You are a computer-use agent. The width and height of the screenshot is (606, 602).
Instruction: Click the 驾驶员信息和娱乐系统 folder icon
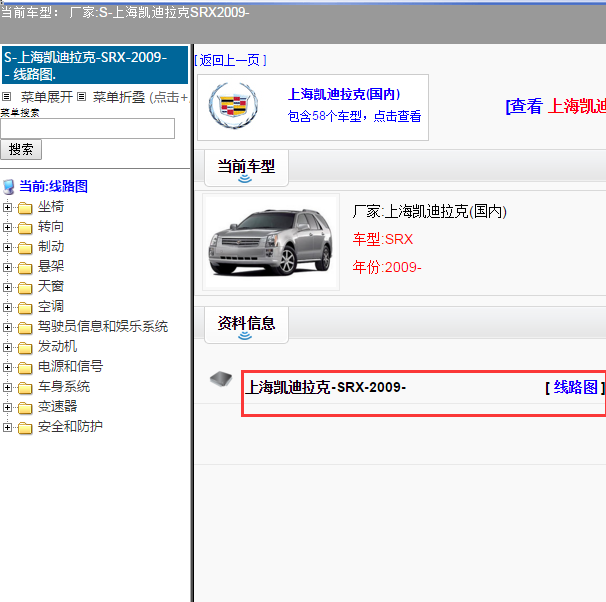25,328
